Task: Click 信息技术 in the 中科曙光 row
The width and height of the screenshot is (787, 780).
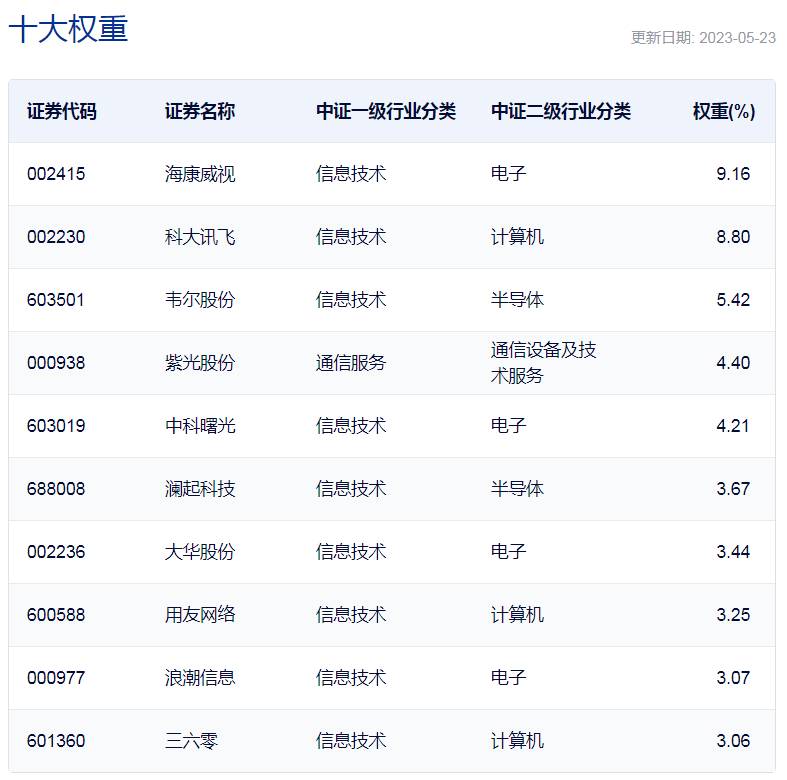Action: pyautogui.click(x=351, y=426)
